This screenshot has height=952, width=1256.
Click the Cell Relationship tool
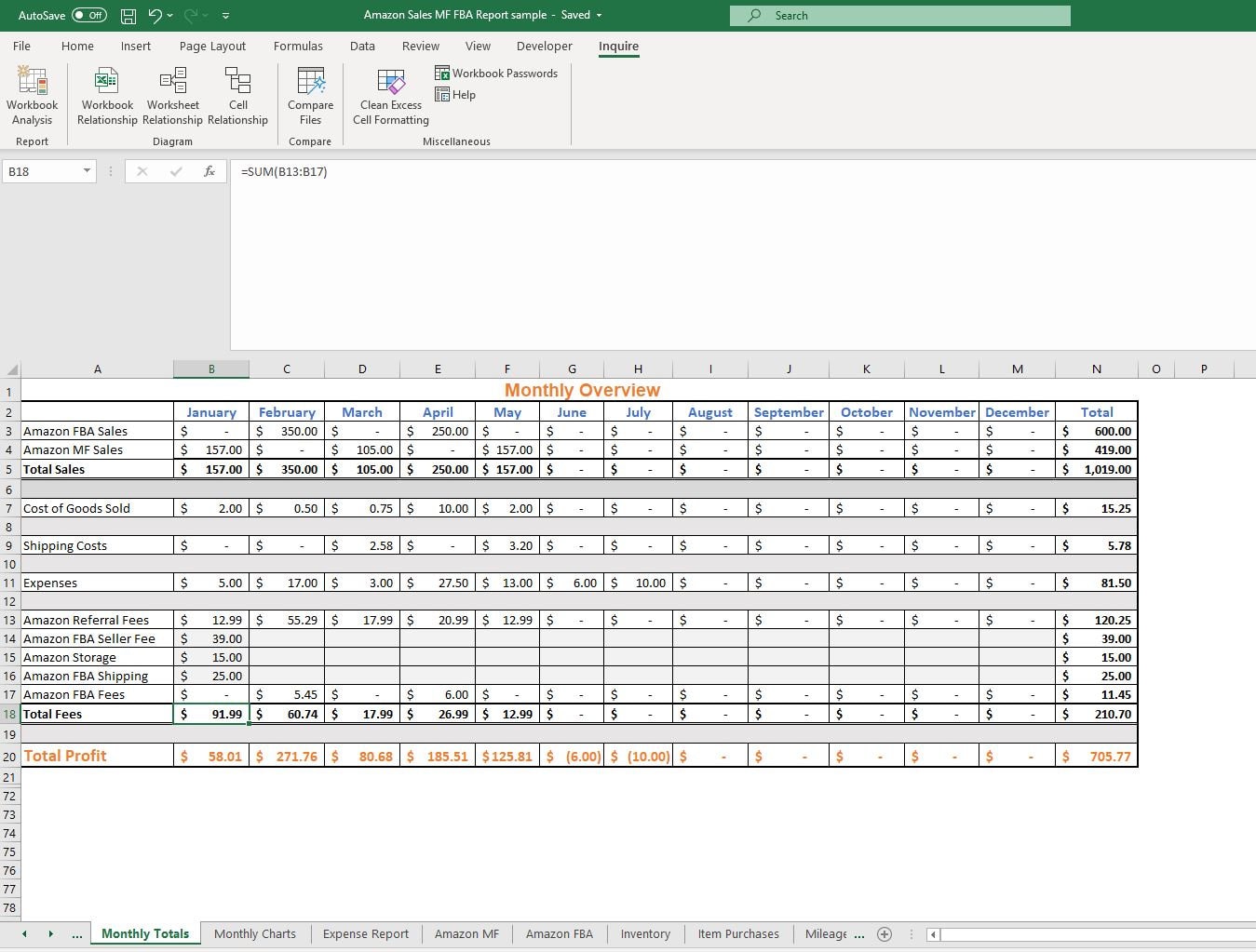click(x=238, y=96)
